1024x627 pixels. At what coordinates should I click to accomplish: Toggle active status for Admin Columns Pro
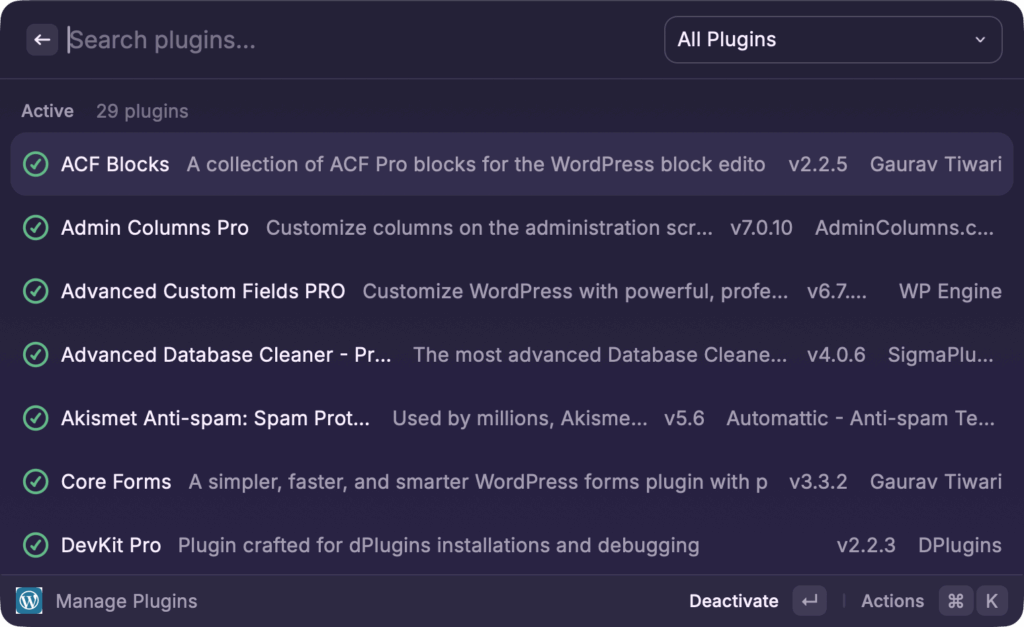[36, 228]
